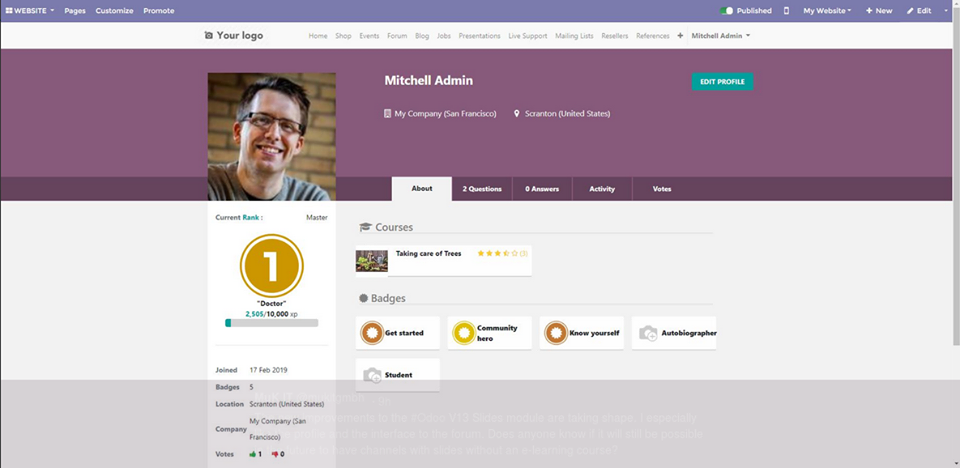Click the Joined date 17 Feb 2019
The image size is (960, 468).
click(268, 370)
